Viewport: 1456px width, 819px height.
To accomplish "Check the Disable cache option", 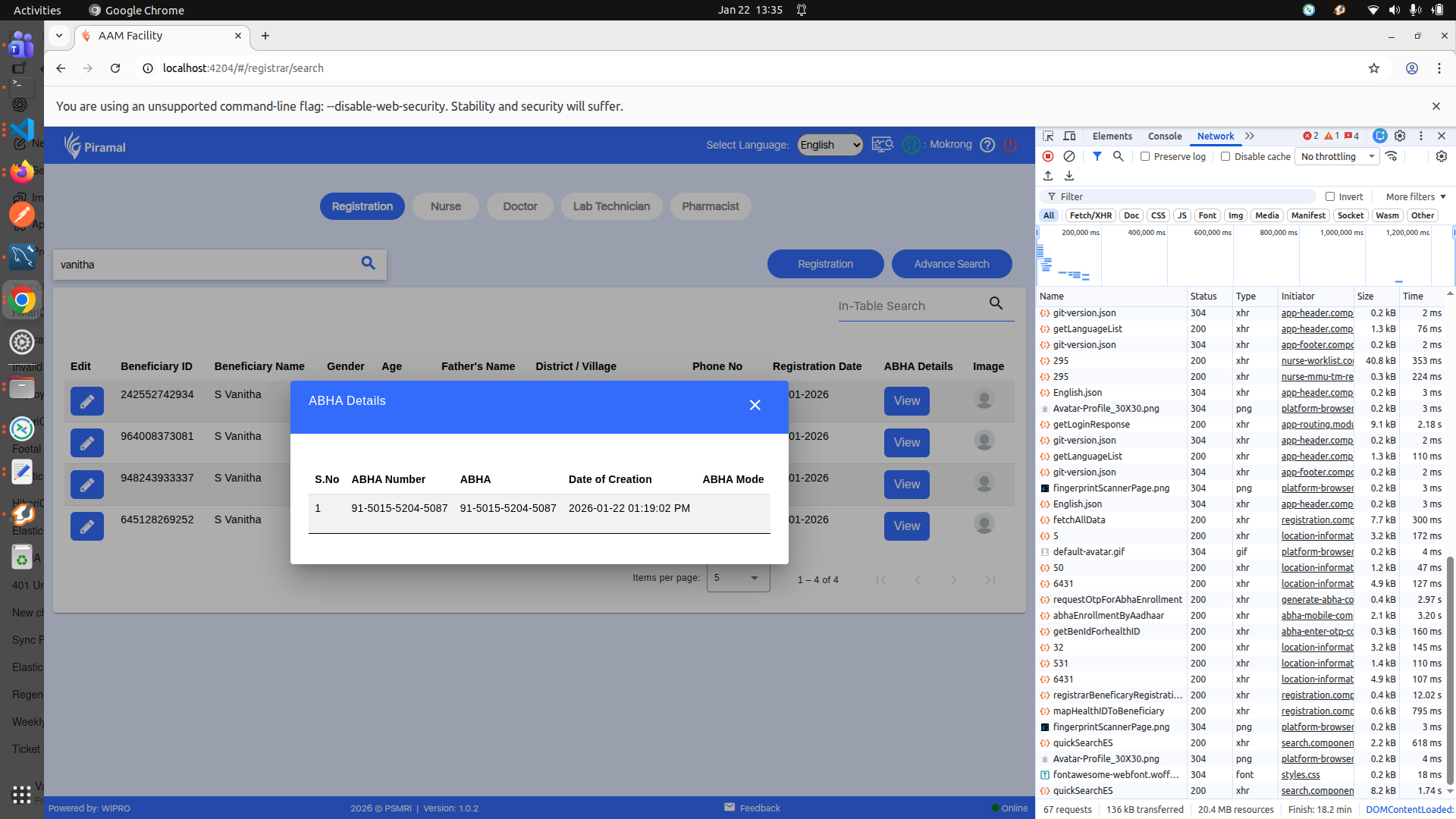I will [1225, 156].
